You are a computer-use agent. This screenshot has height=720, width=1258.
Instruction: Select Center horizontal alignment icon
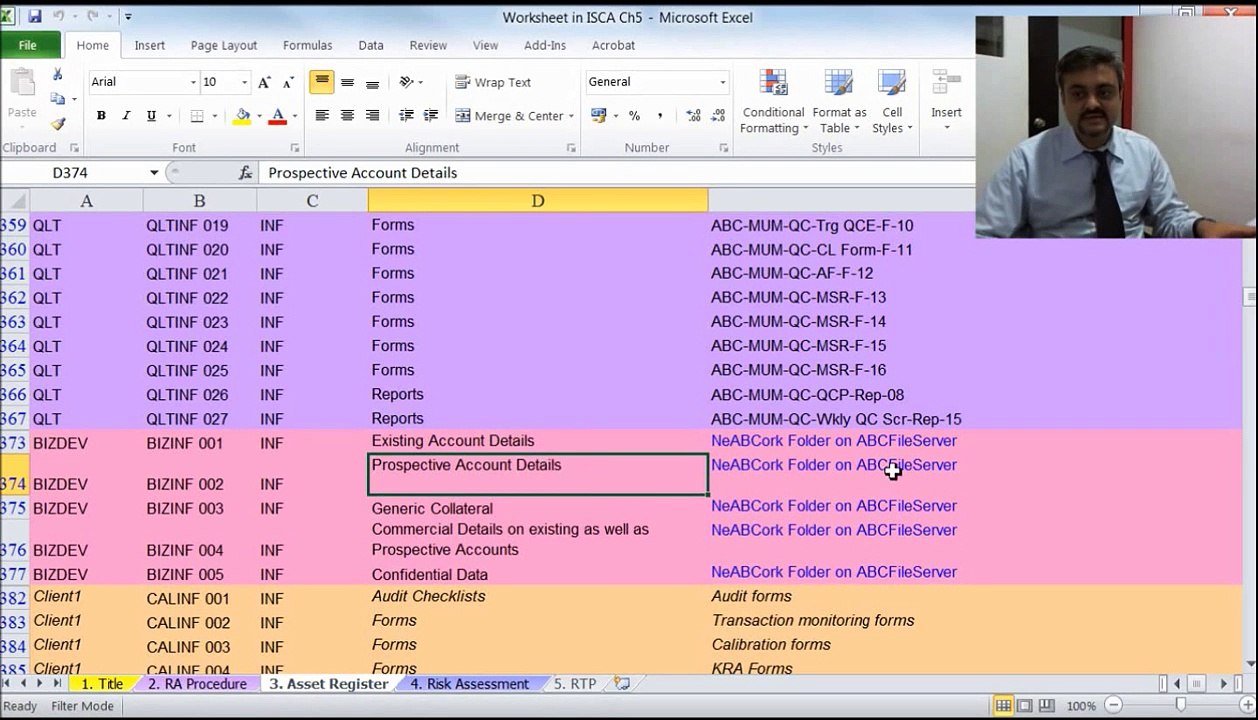[x=347, y=116]
